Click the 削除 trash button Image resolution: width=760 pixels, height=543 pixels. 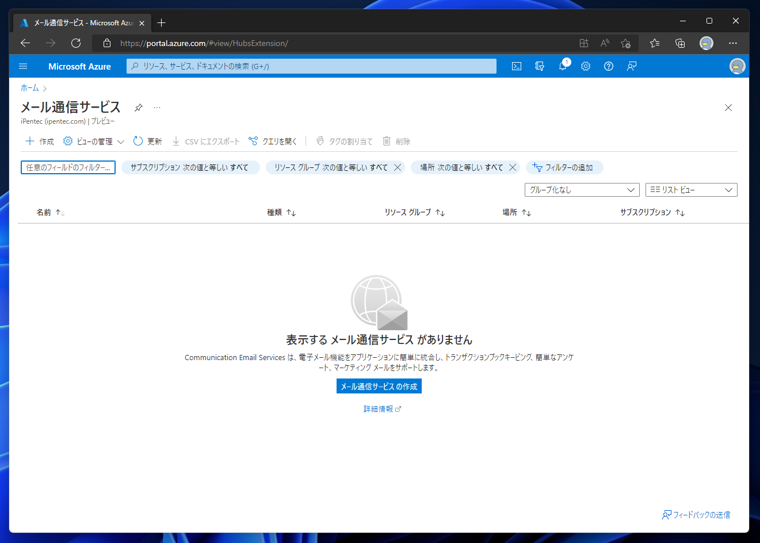[x=396, y=141]
